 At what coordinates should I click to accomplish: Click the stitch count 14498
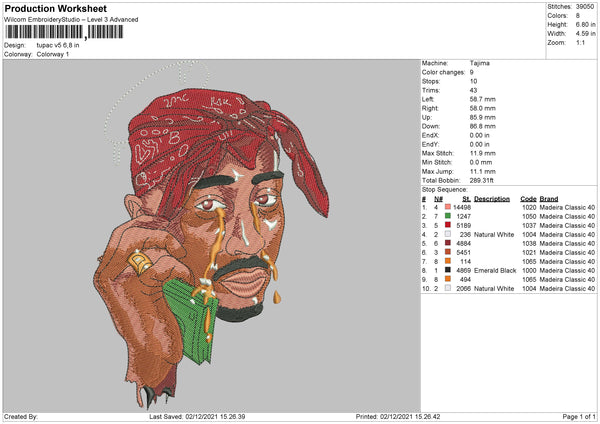point(462,207)
